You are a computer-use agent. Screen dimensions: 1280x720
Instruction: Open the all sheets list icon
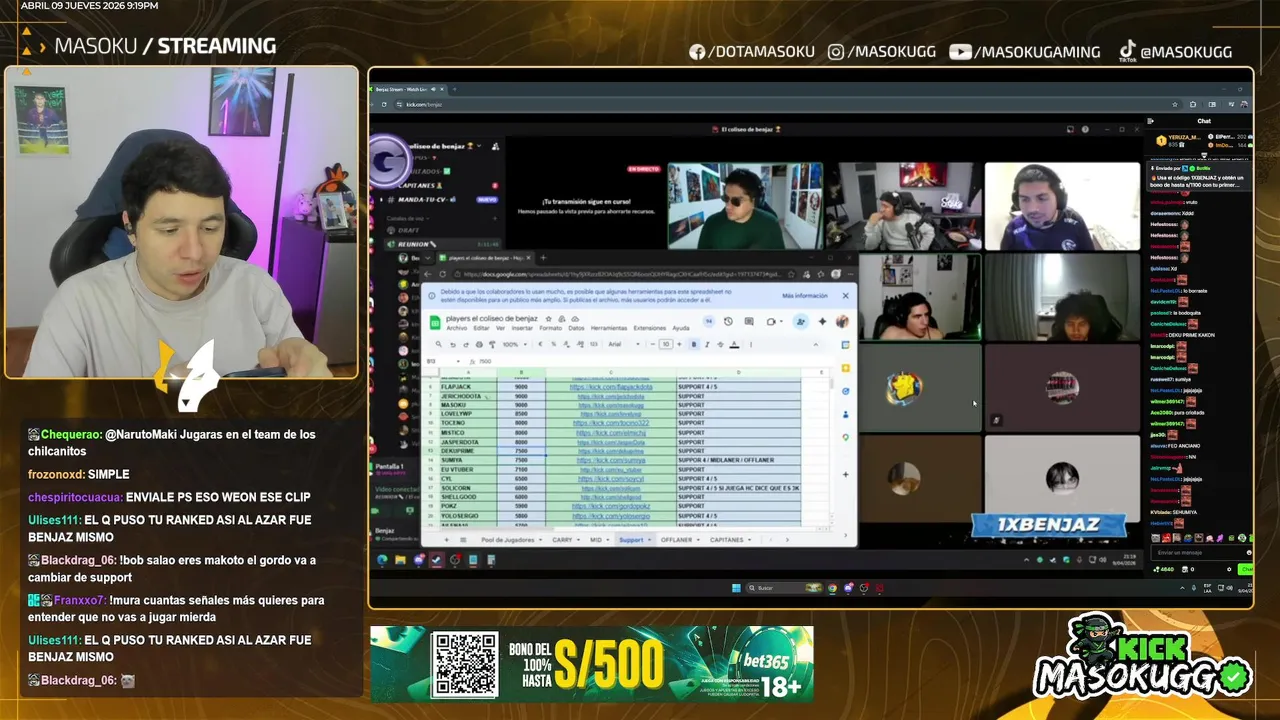coord(463,540)
